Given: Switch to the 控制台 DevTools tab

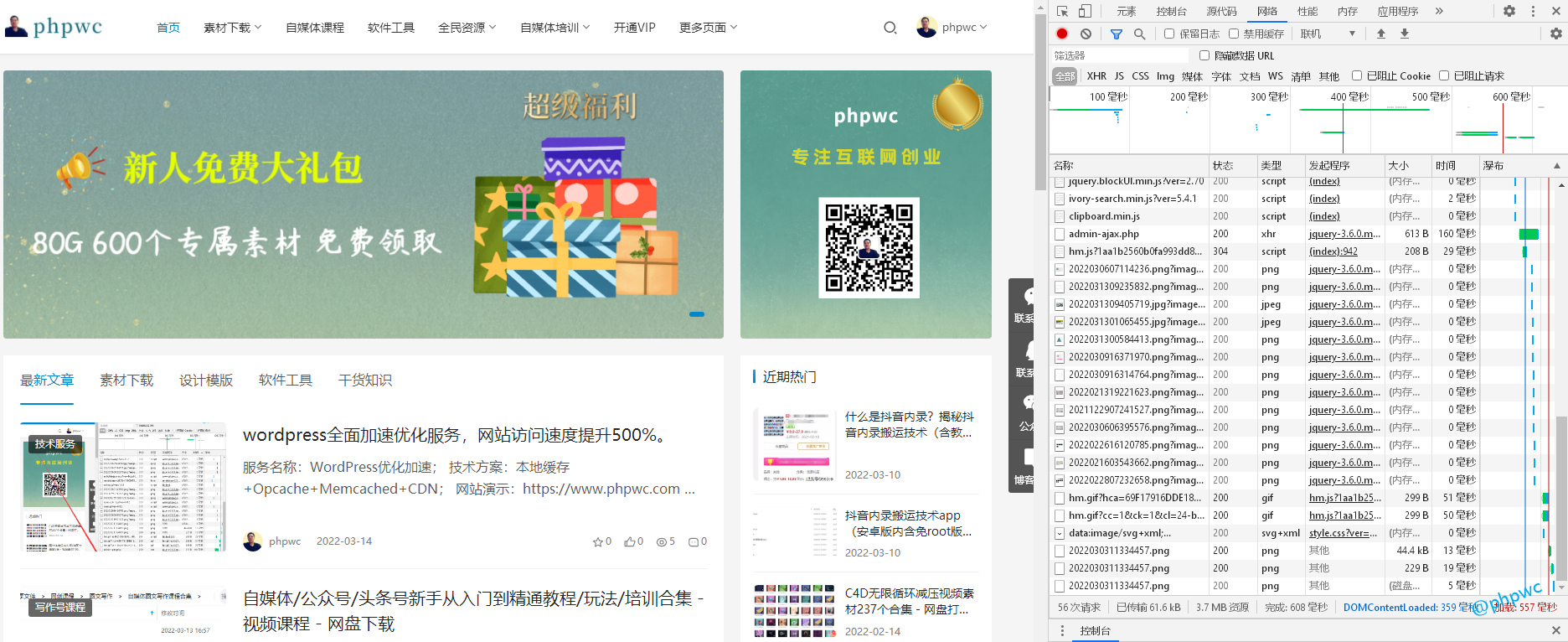Looking at the screenshot, I should point(1172,11).
